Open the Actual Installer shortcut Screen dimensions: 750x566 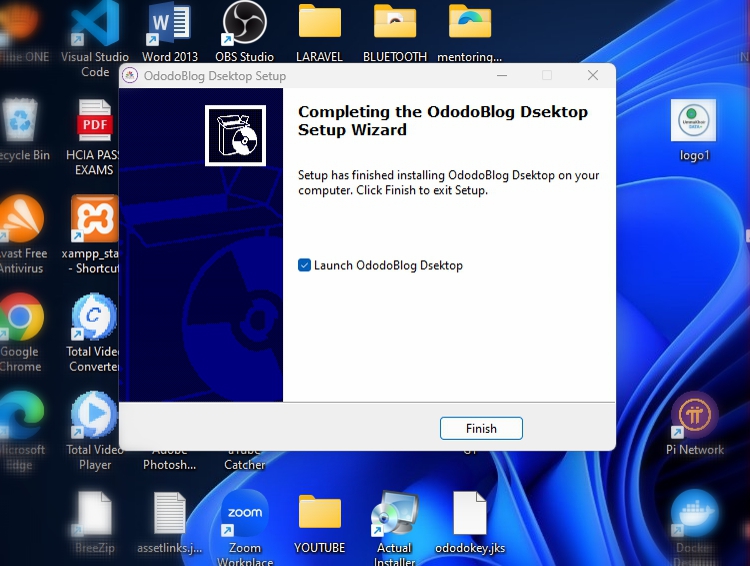pyautogui.click(x=394, y=514)
